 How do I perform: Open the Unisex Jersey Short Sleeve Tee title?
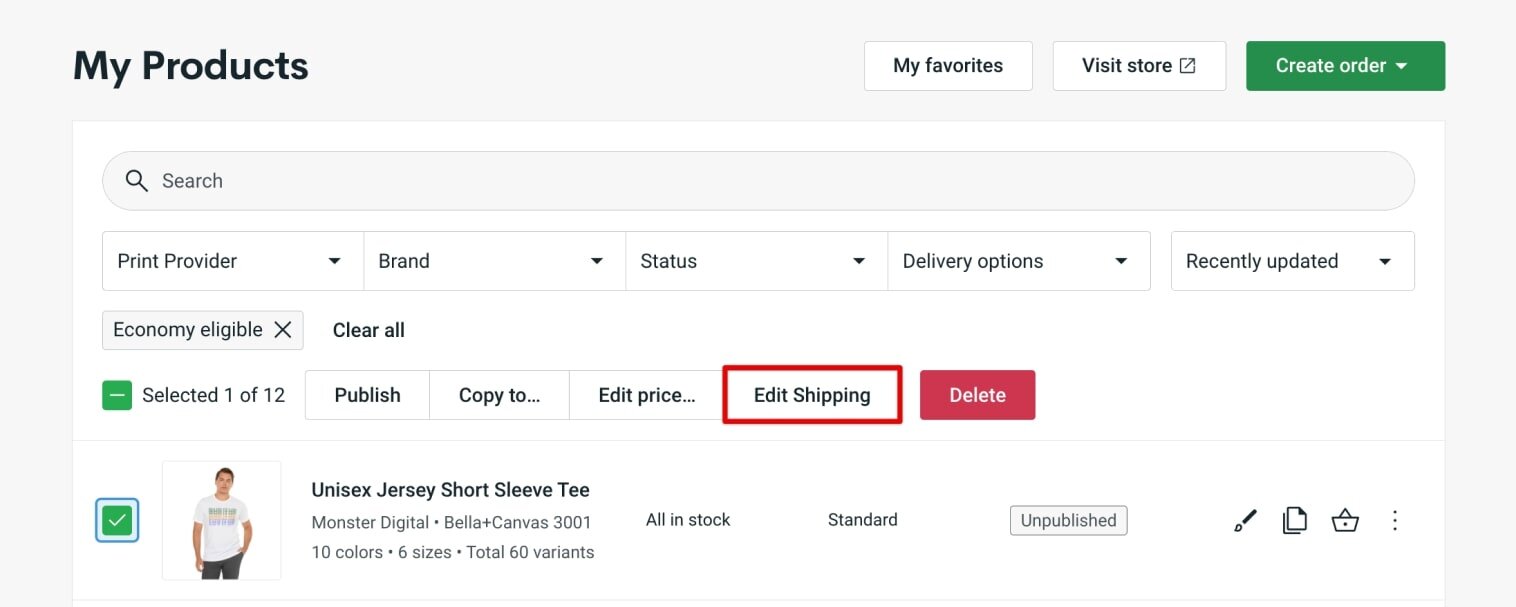tap(450, 490)
